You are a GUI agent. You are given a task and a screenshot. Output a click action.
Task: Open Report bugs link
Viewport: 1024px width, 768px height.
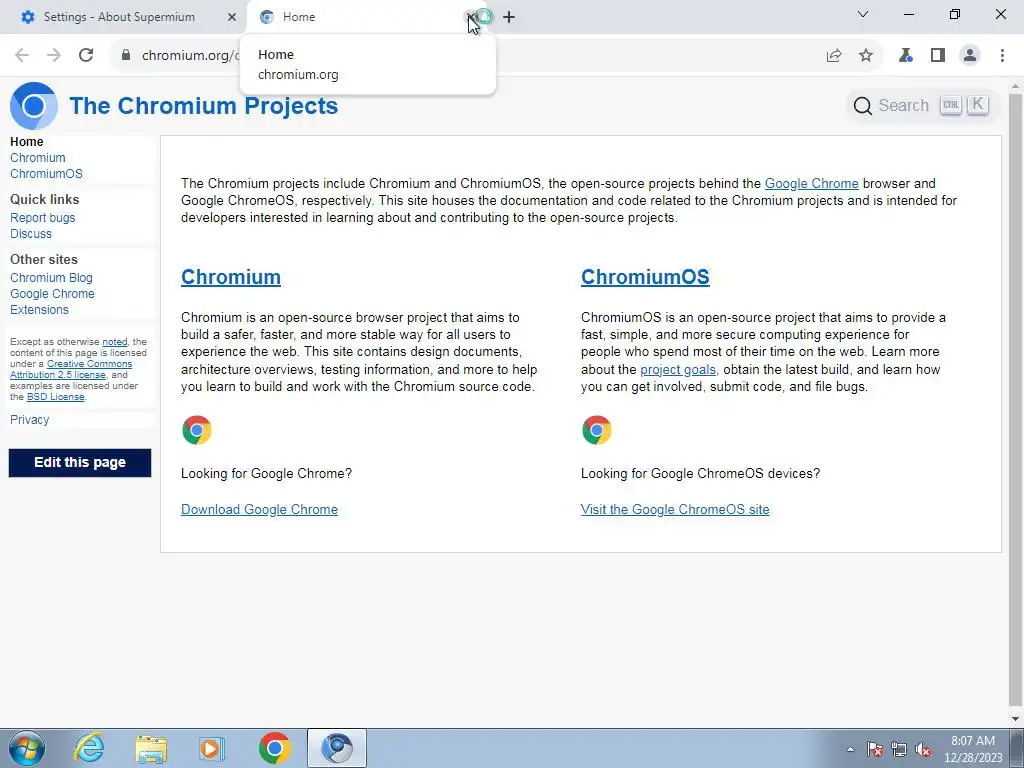(42, 218)
